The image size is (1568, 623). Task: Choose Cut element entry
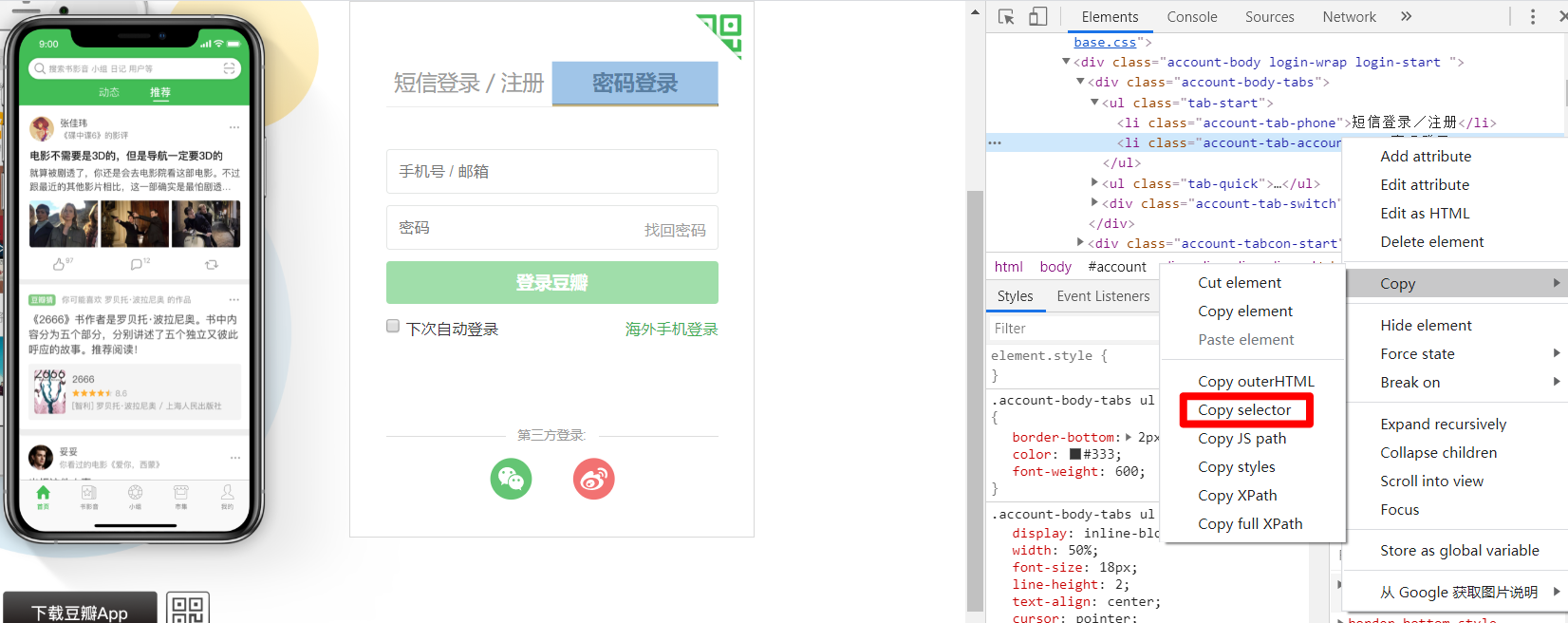click(1239, 283)
